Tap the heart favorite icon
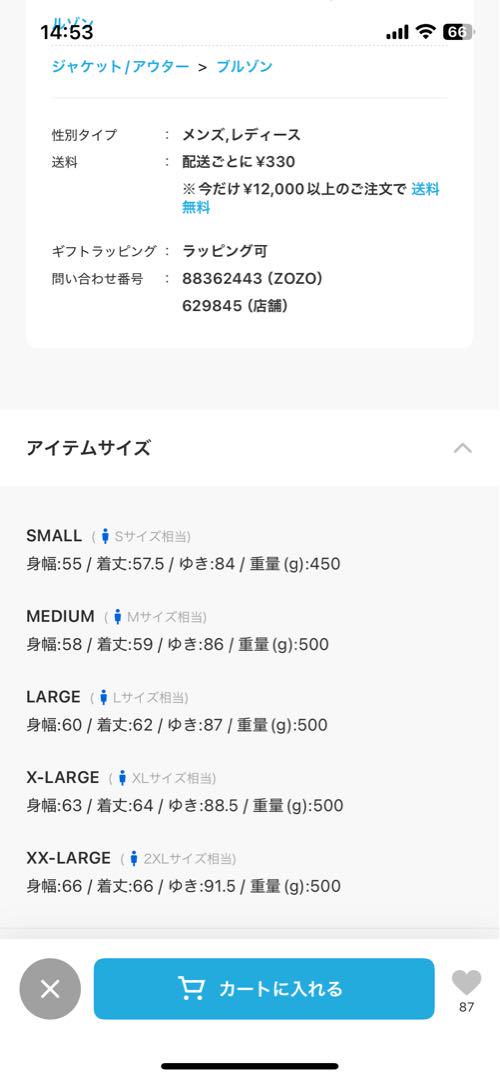The image size is (500, 1080). pos(466,982)
